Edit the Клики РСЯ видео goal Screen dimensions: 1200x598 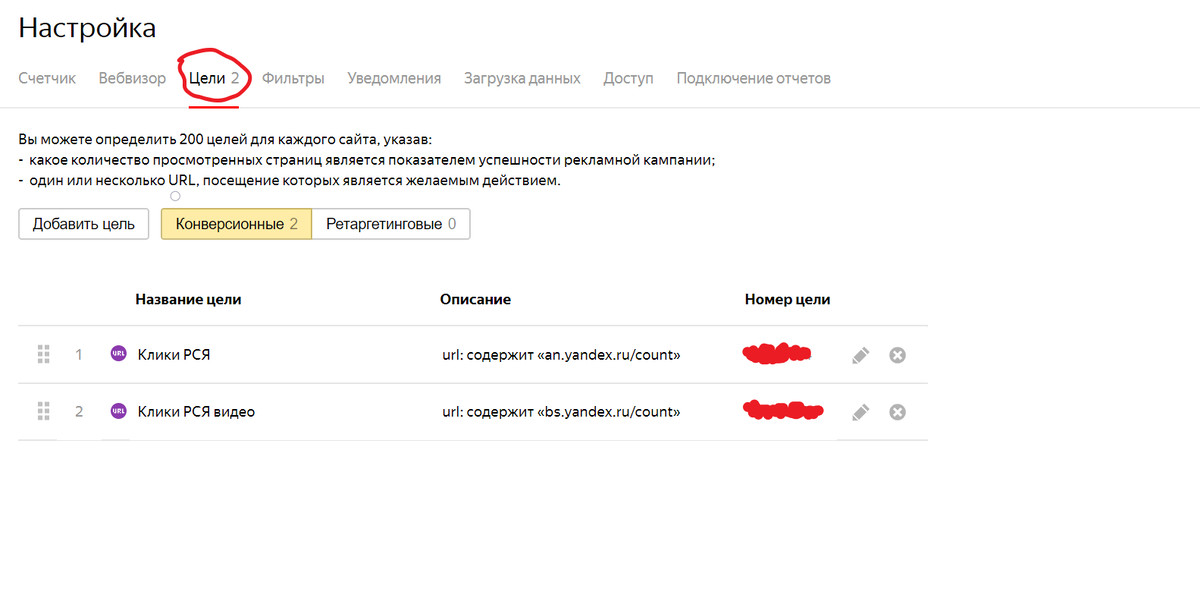(860, 412)
